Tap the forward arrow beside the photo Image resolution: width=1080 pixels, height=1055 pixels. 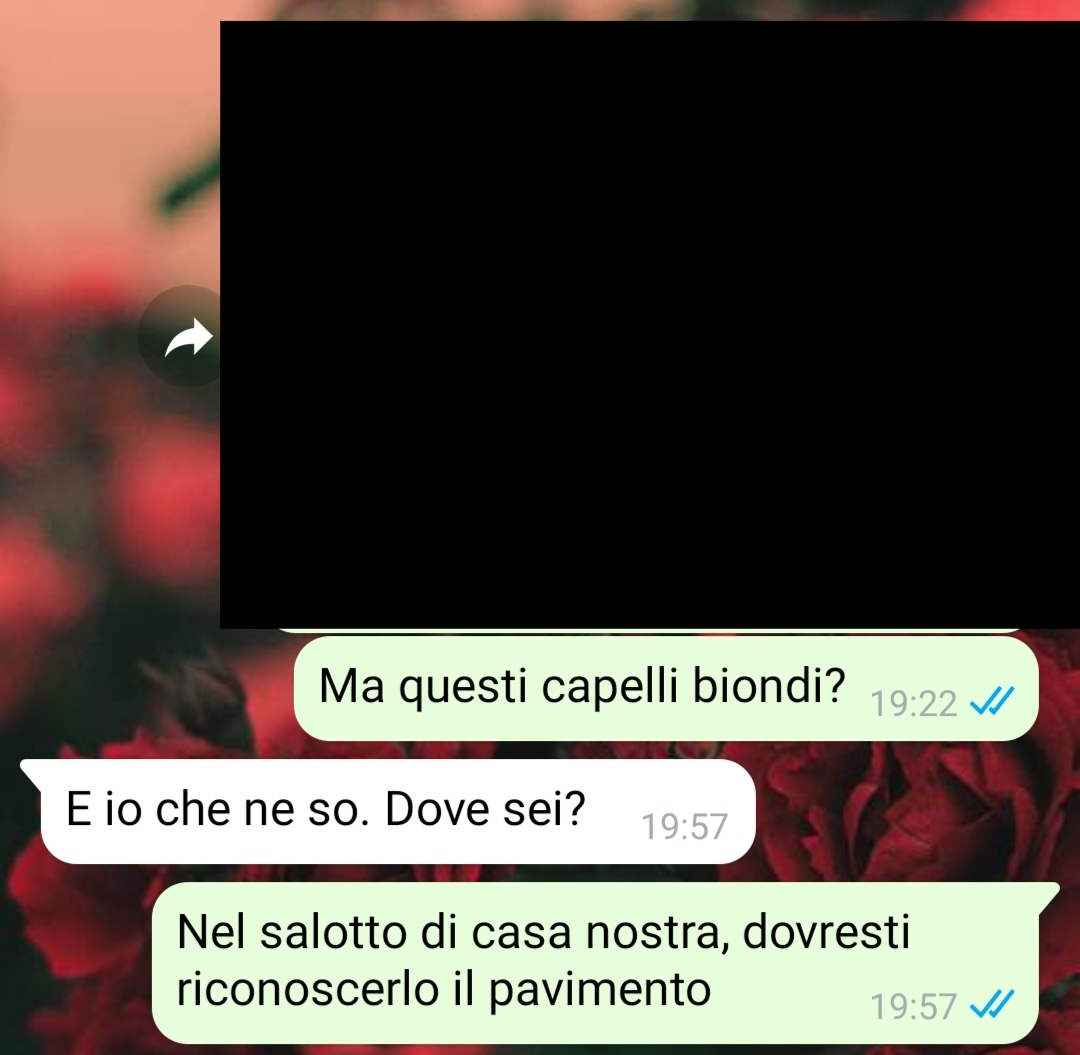187,337
